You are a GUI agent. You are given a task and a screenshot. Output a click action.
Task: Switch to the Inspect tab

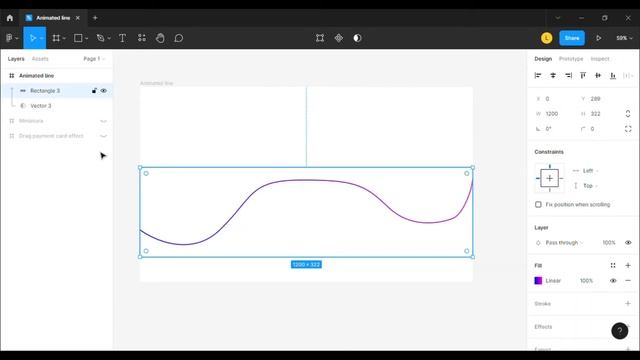pyautogui.click(x=600, y=59)
